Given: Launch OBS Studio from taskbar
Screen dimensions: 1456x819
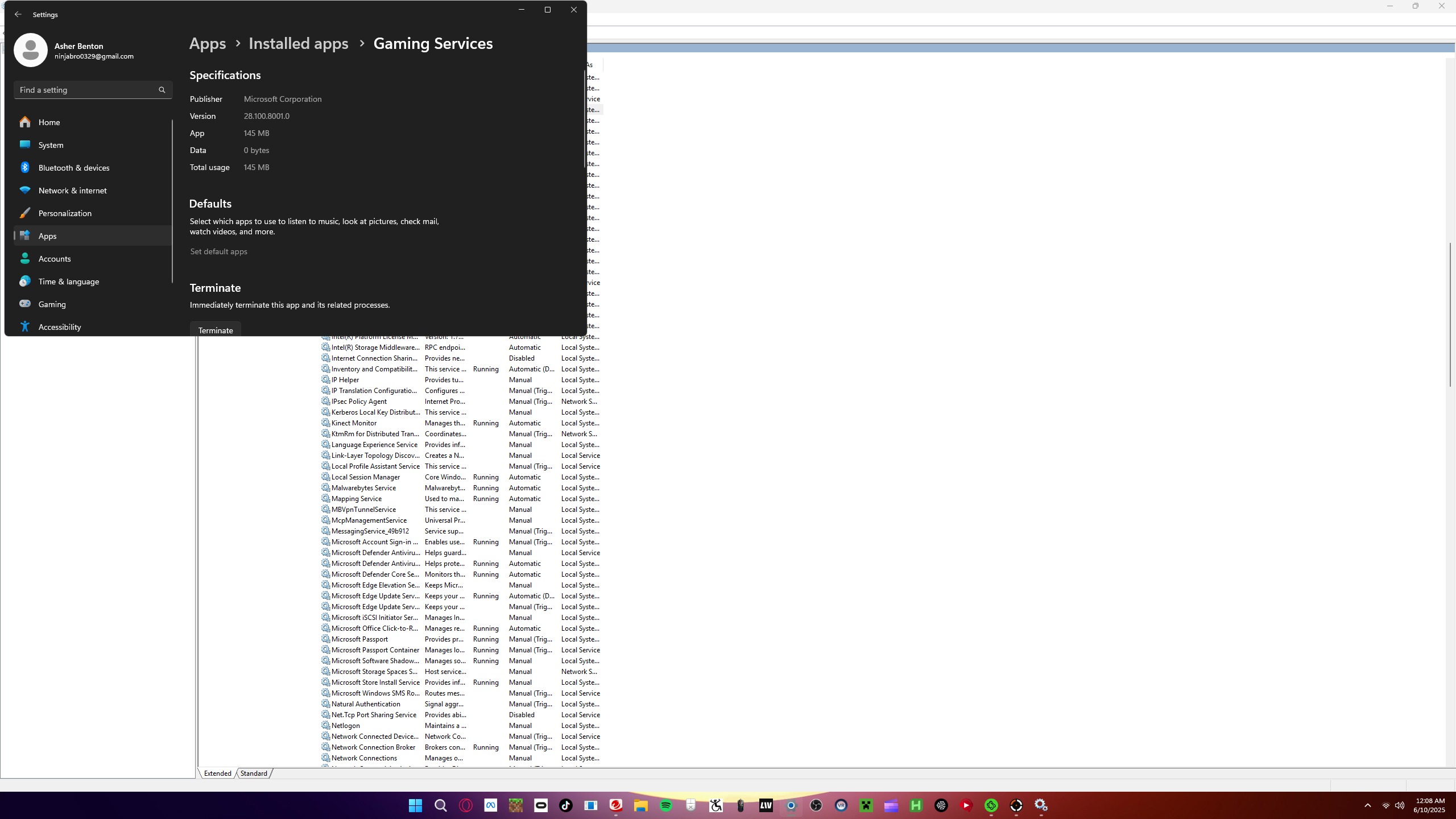Looking at the screenshot, I should (x=816, y=805).
